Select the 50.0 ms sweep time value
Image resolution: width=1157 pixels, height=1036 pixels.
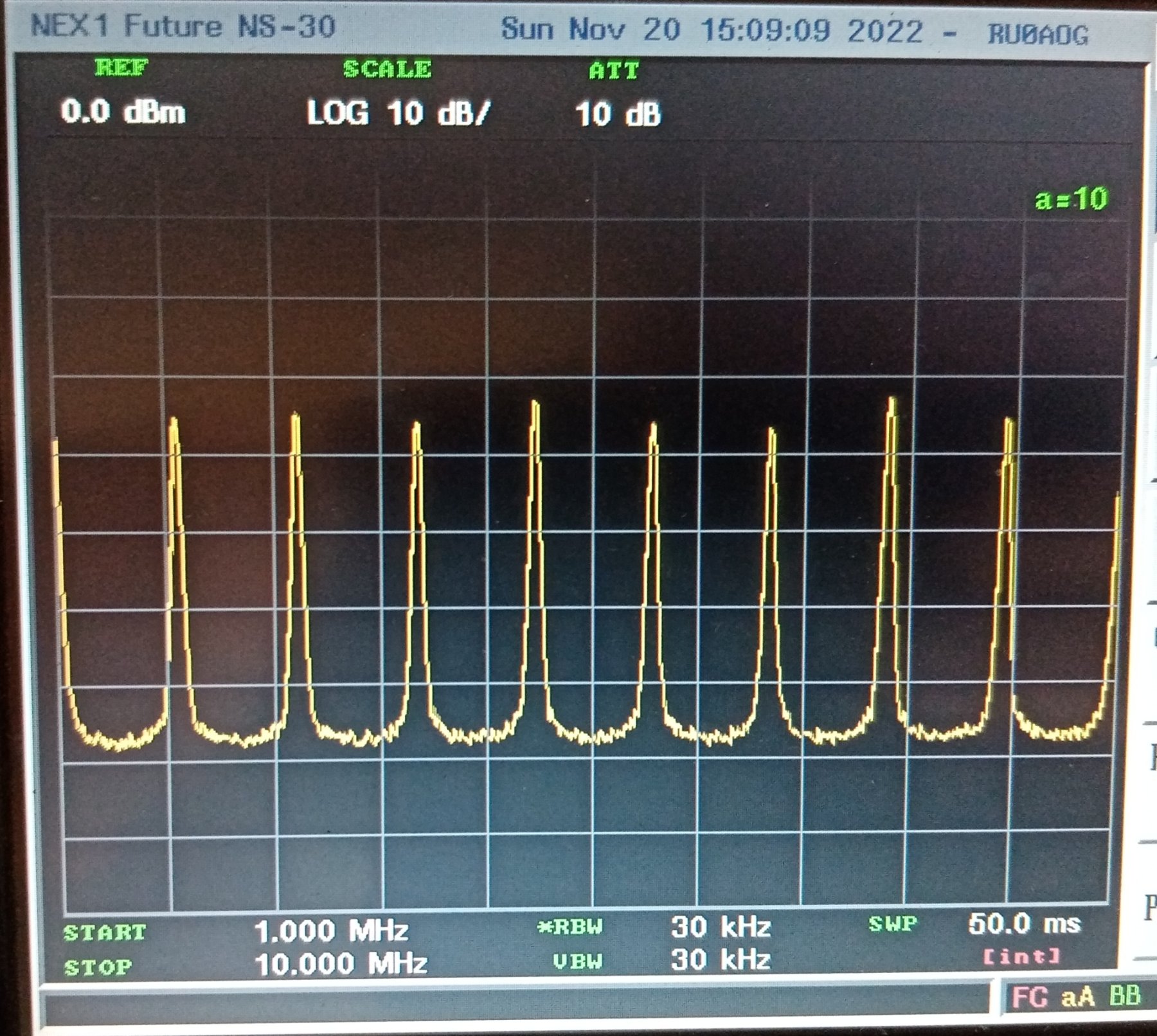[1025, 924]
